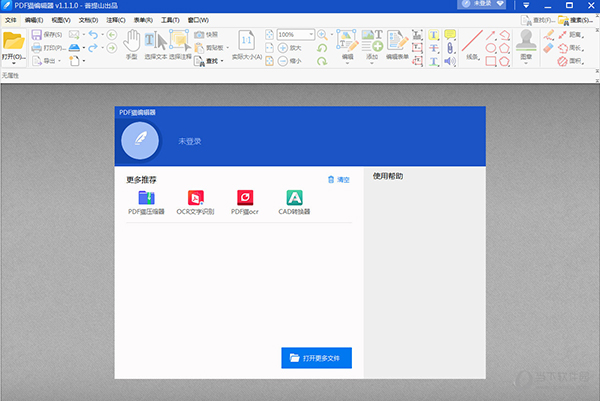This screenshot has width=600, height=401.
Task: Zoom out with the minus circle icon
Action: tap(283, 61)
